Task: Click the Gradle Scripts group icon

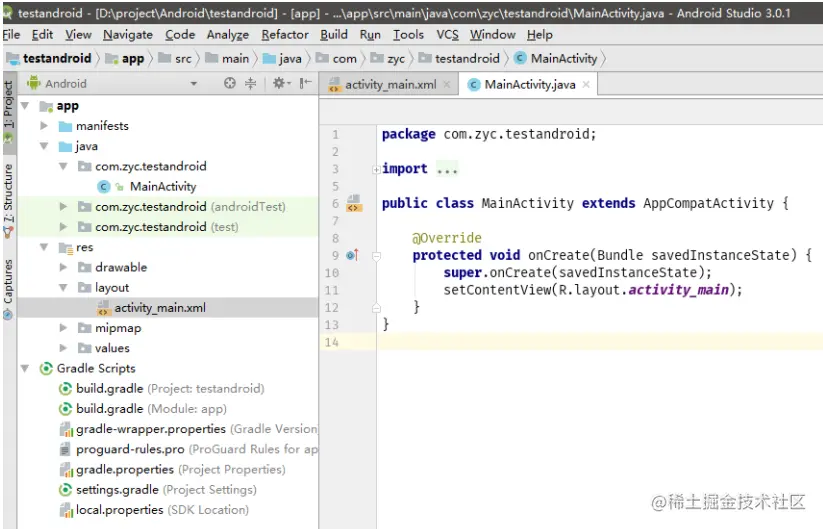Action: pos(46,368)
